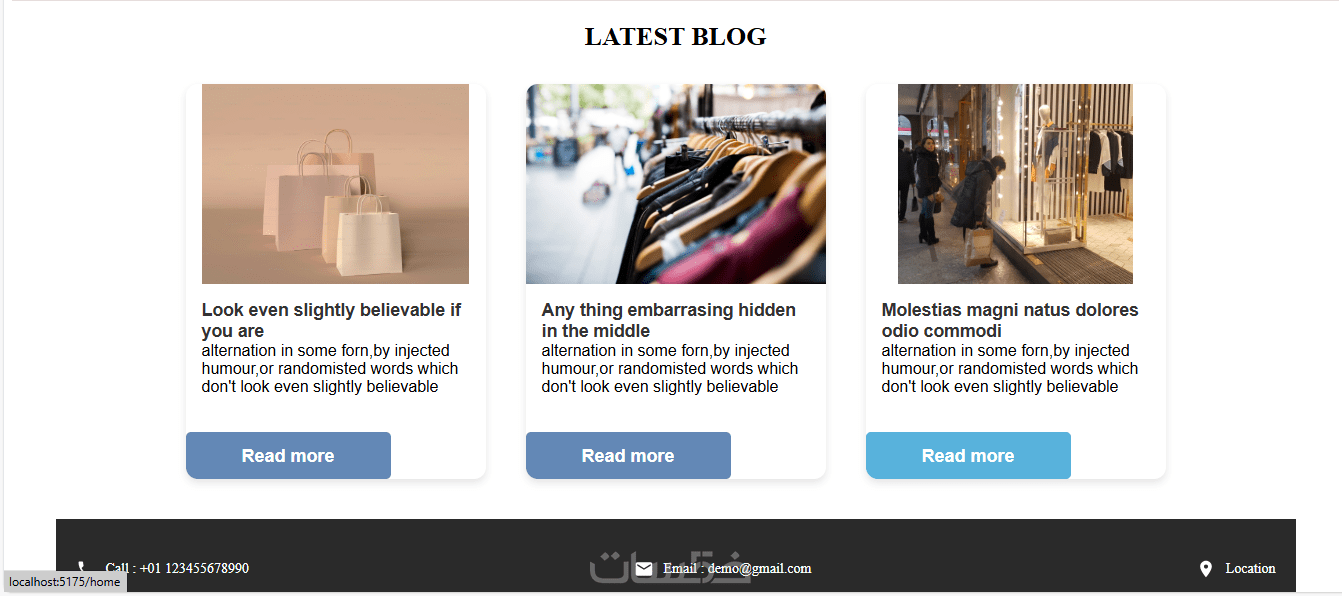Open "Look even slightly believable" blog title
1342x596 pixels.
[x=331, y=320]
